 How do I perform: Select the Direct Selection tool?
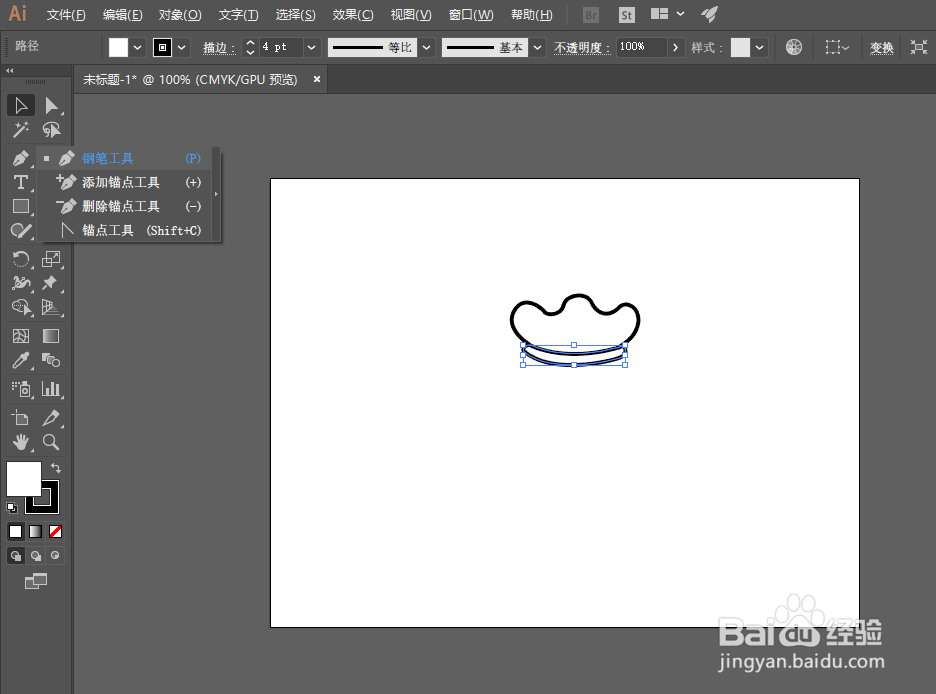click(x=51, y=106)
